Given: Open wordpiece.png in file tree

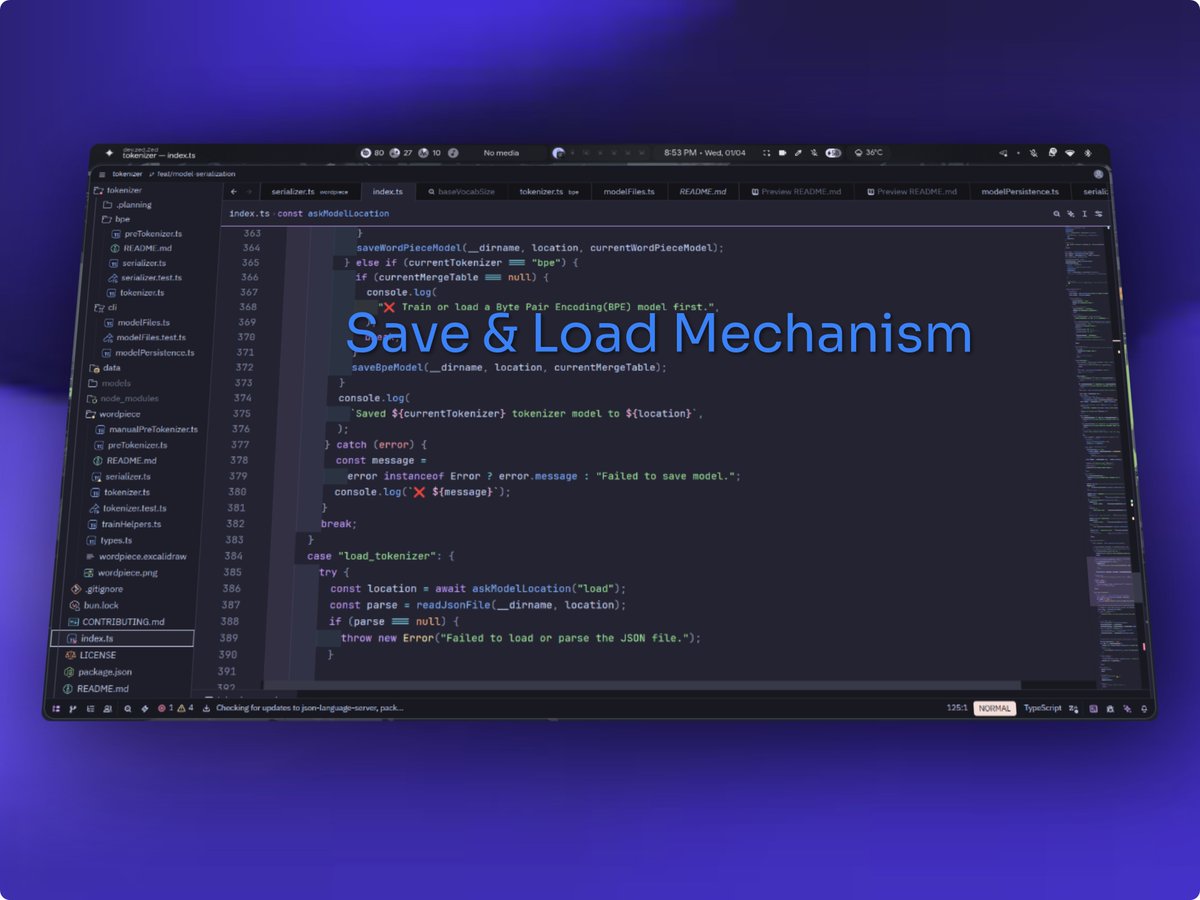Looking at the screenshot, I should (120, 573).
